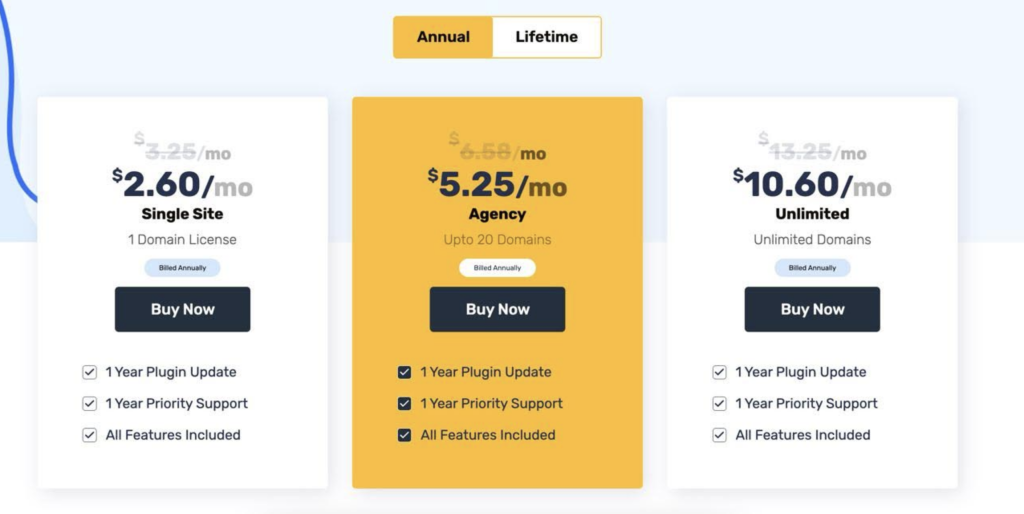Viewport: 1024px width, 514px height.
Task: Click Agency All Features Included checkbox
Action: (404, 435)
